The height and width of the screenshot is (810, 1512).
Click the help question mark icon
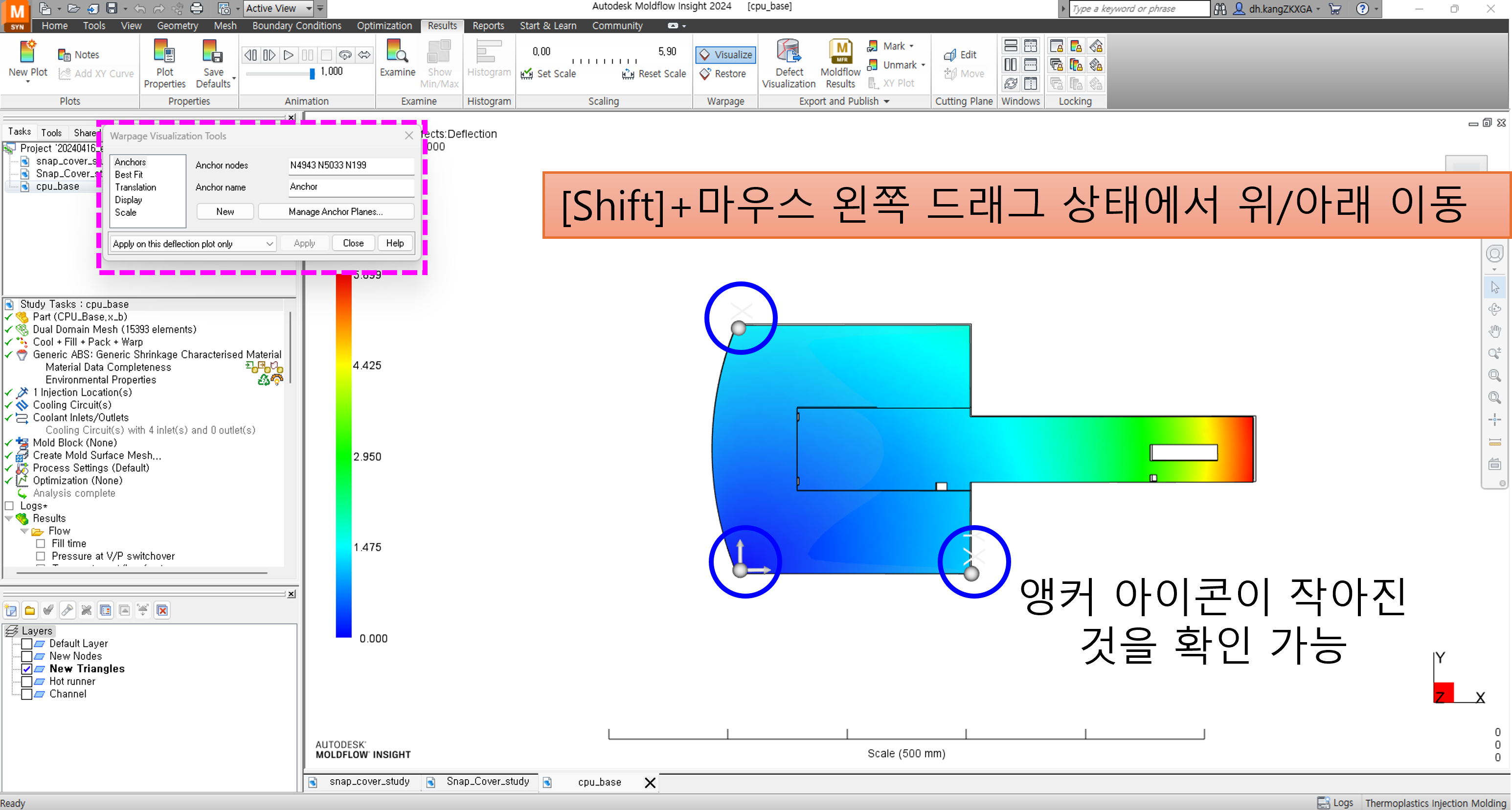1362,9
